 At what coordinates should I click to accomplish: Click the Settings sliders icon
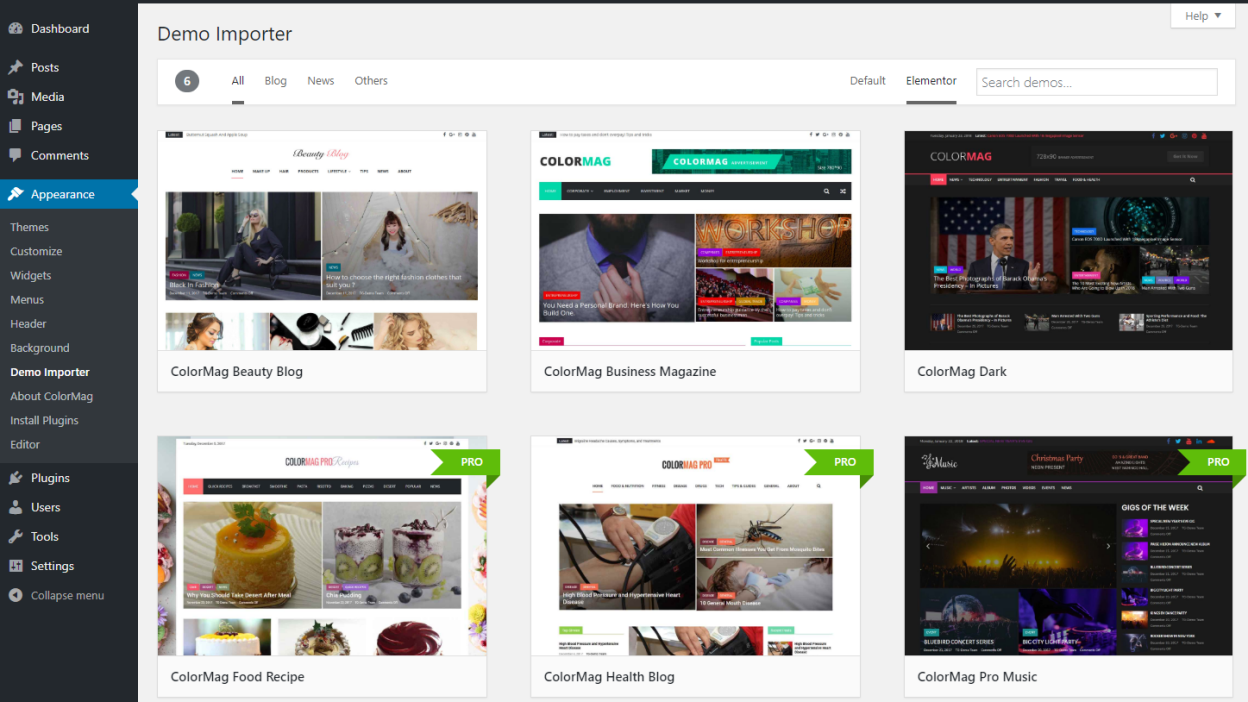pyautogui.click(x=15, y=566)
